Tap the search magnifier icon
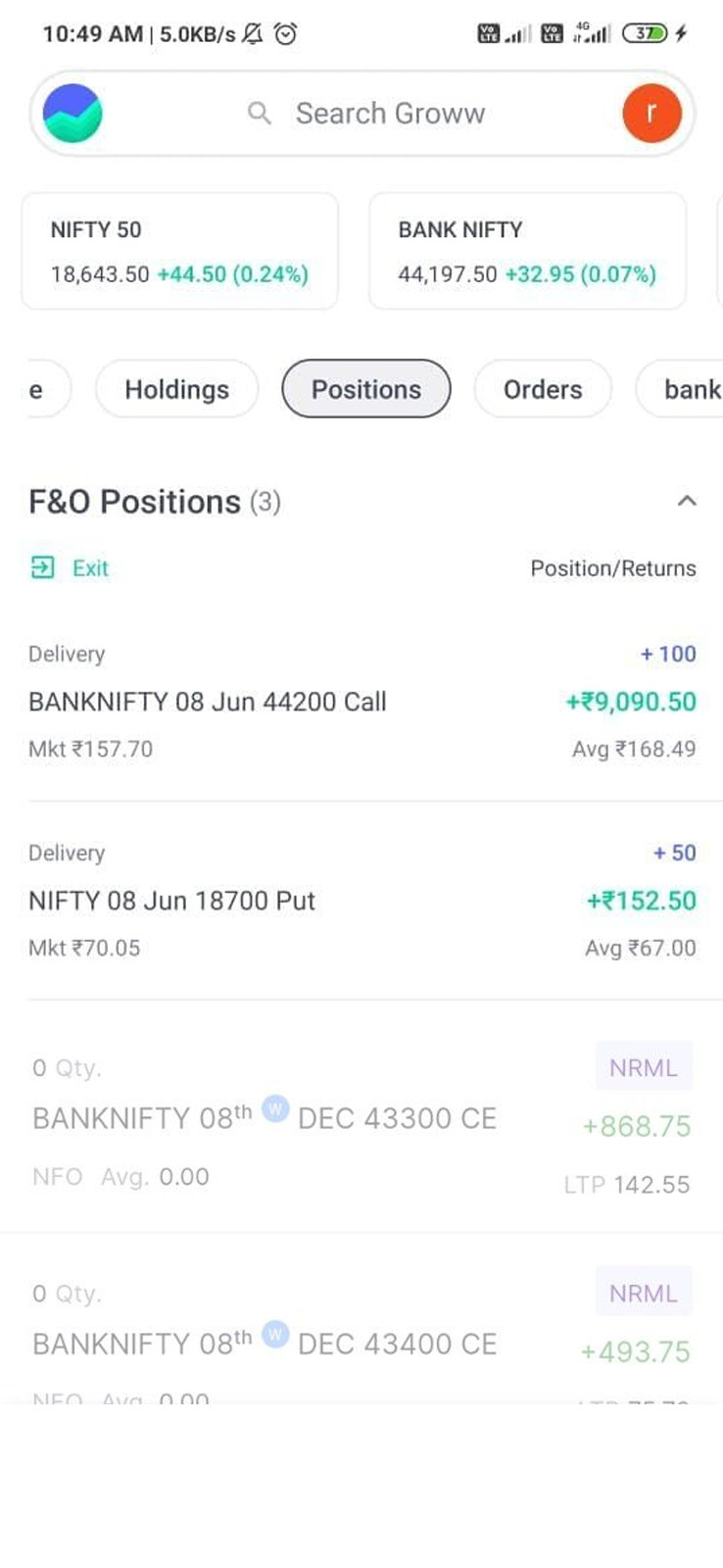 coord(260,114)
